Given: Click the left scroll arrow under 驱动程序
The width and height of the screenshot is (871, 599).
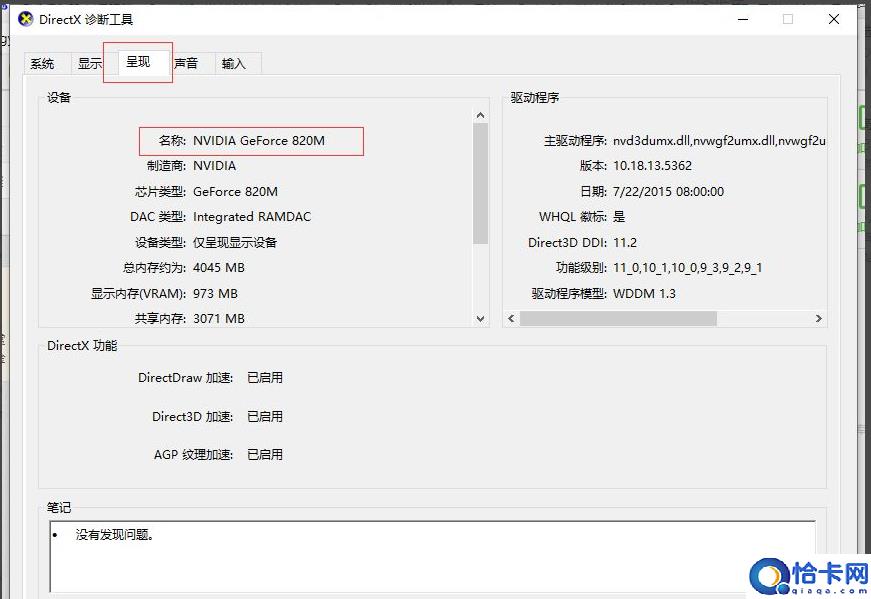Looking at the screenshot, I should click(x=510, y=318).
